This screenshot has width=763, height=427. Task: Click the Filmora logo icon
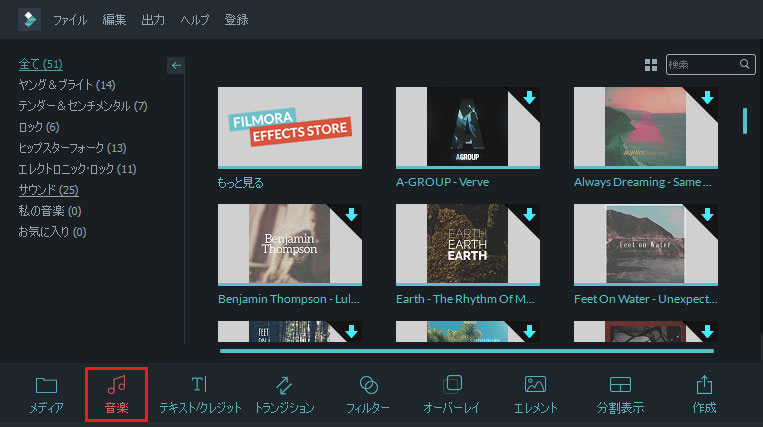click(x=29, y=19)
